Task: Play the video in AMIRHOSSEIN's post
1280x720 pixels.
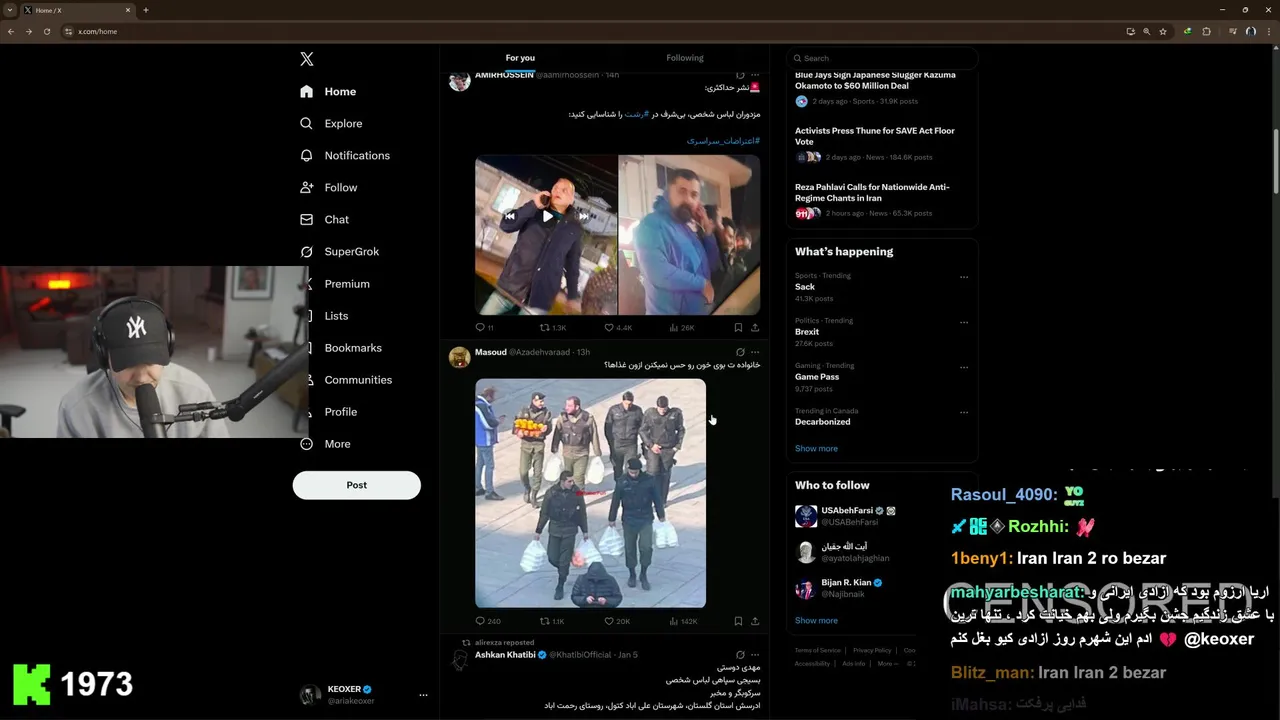Action: point(547,216)
